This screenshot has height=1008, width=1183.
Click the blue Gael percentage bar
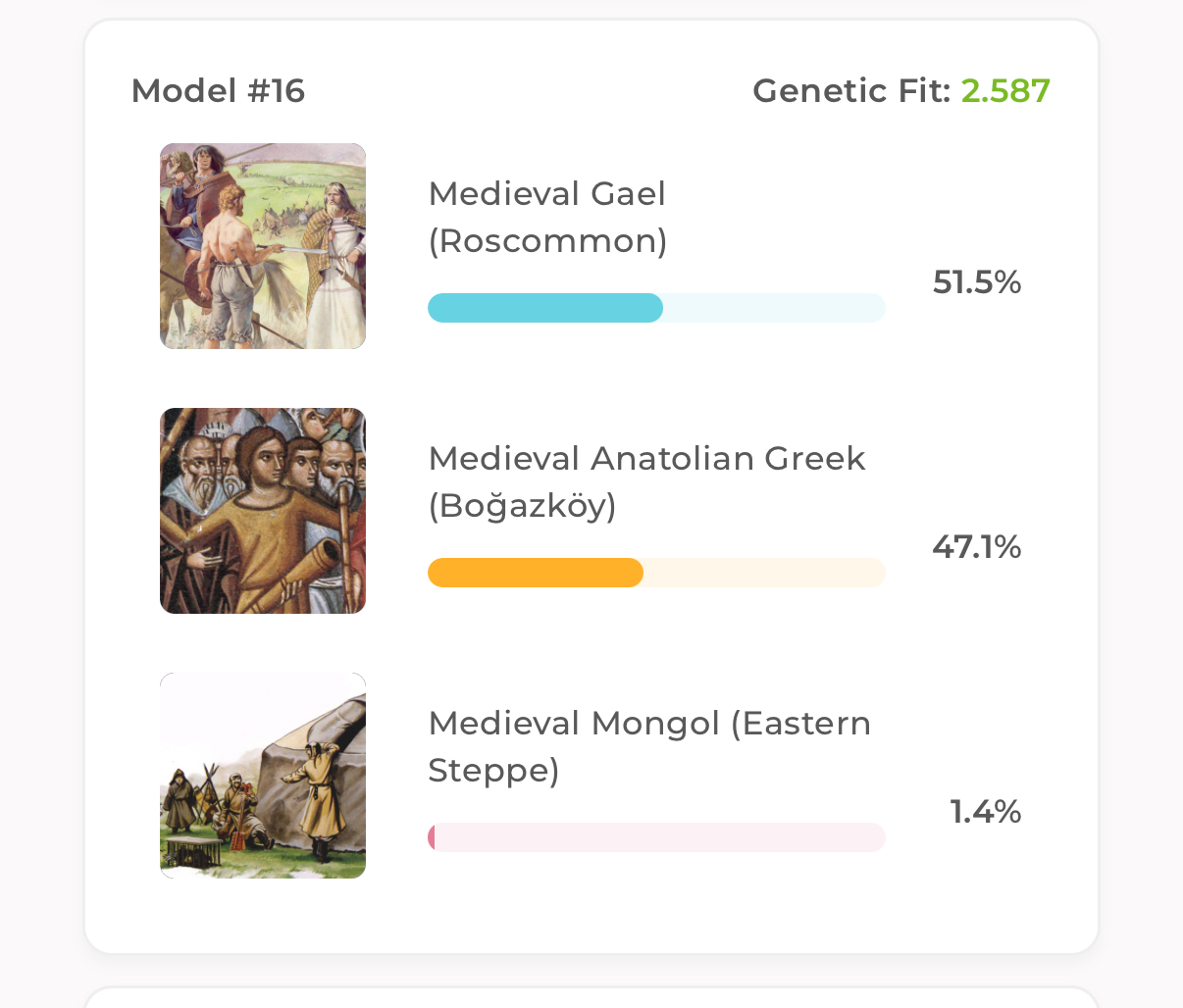point(545,308)
